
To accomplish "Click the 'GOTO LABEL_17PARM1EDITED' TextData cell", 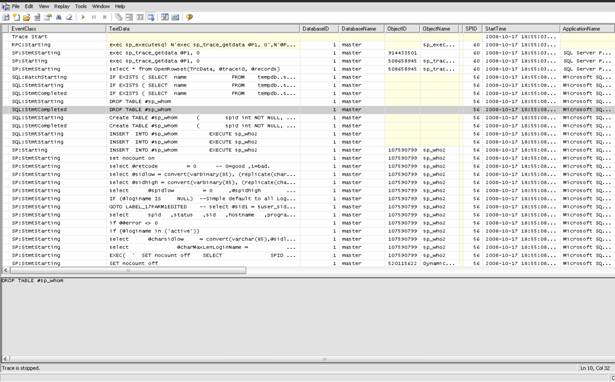I will [202, 207].
